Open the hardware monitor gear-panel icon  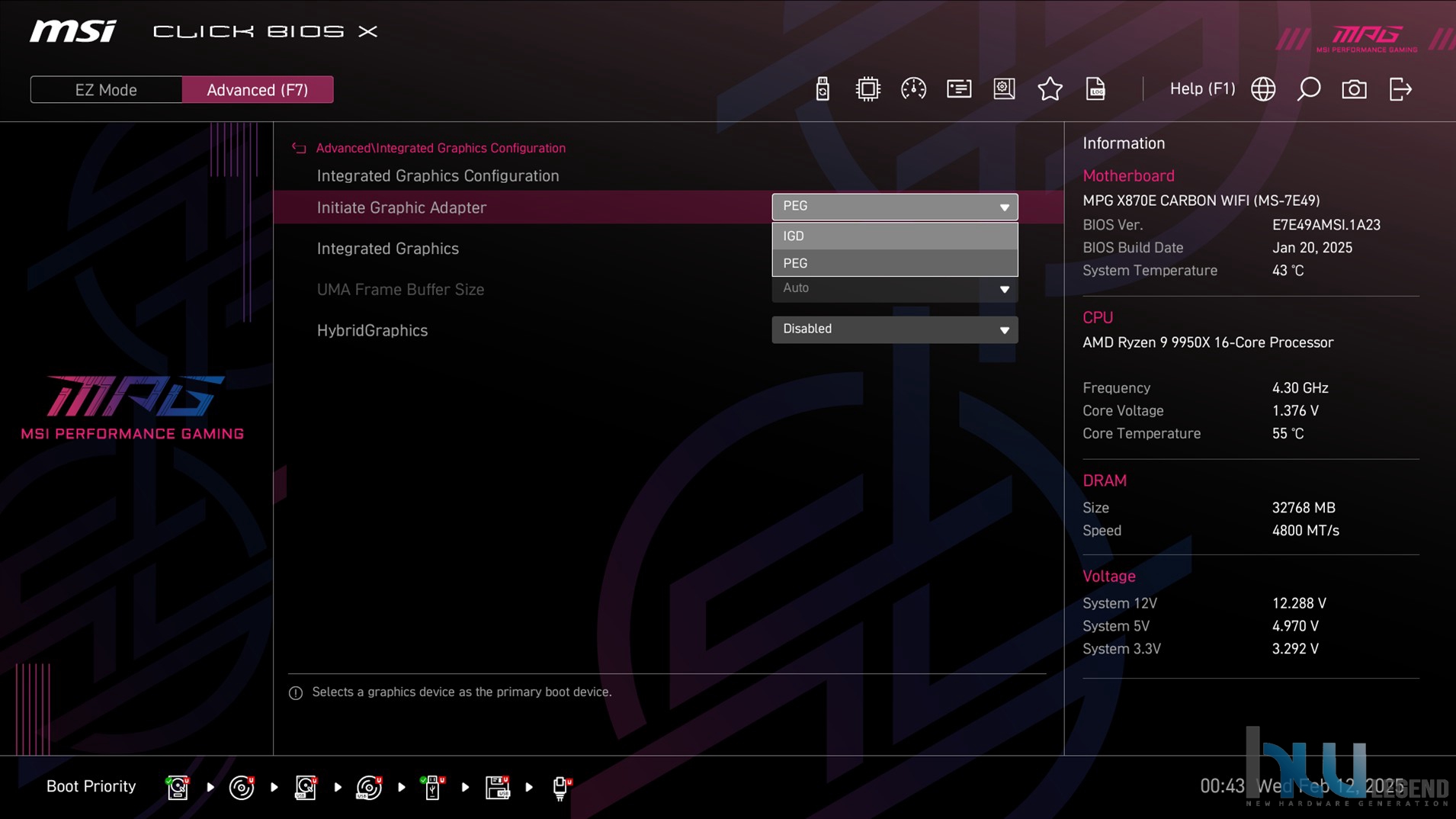click(1004, 89)
